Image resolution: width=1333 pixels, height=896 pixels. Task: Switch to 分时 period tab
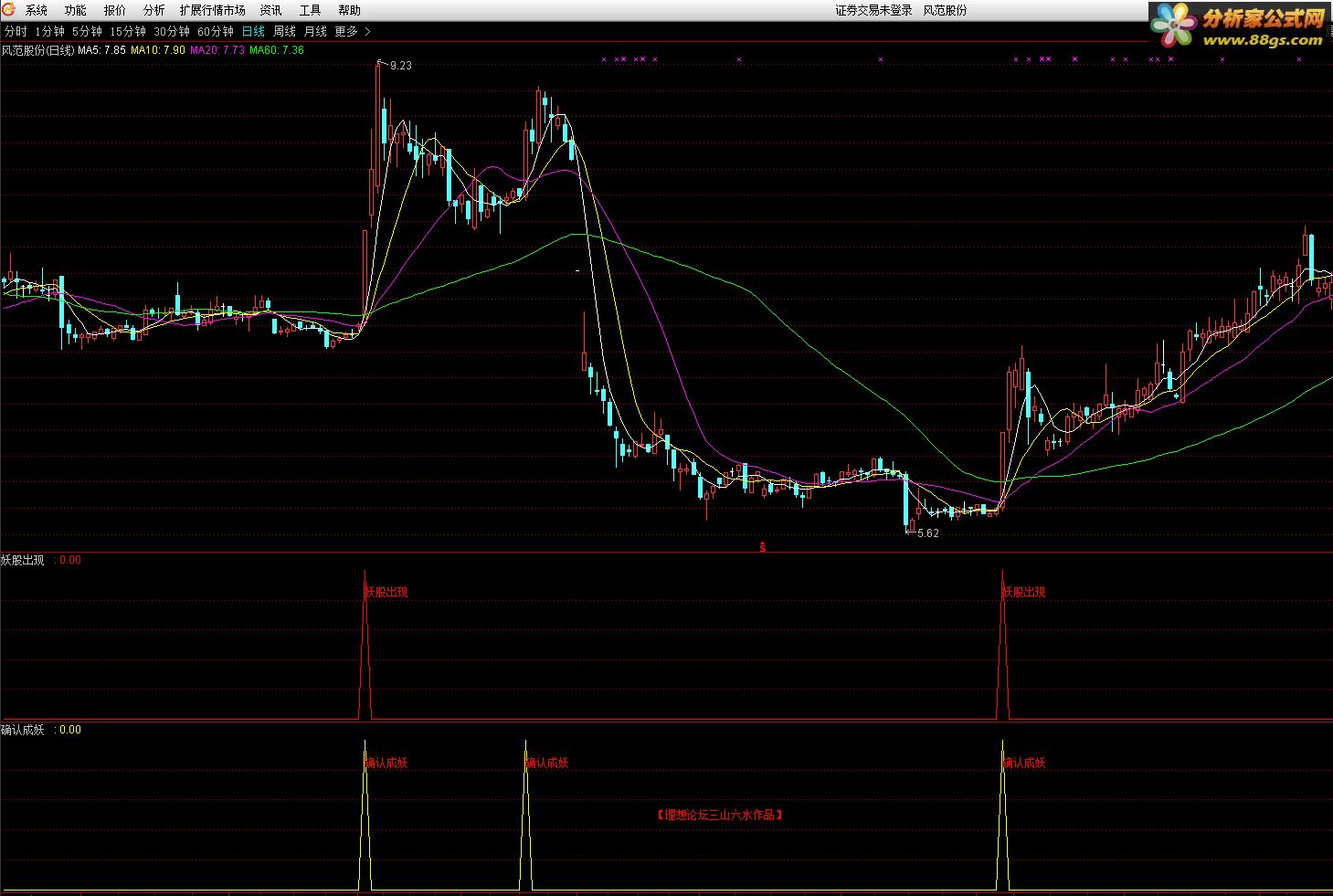[x=16, y=31]
